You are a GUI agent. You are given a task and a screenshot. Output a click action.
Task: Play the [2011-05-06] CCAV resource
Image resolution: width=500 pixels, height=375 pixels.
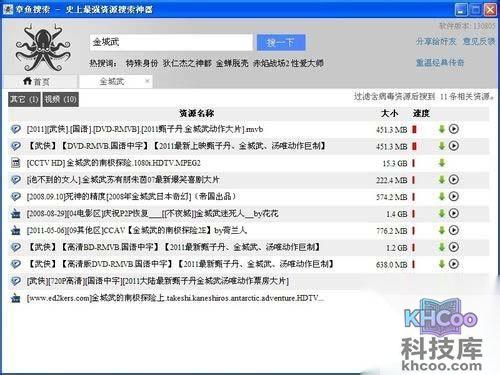pyautogui.click(x=454, y=230)
